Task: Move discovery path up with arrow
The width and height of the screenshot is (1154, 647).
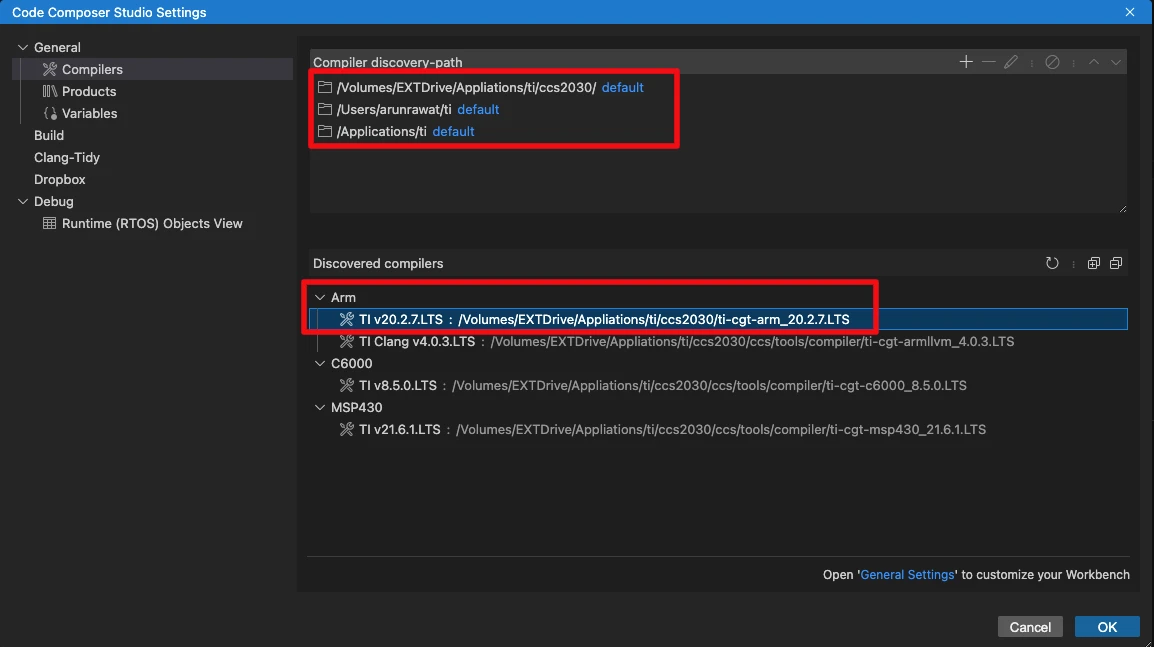Action: pyautogui.click(x=1094, y=62)
